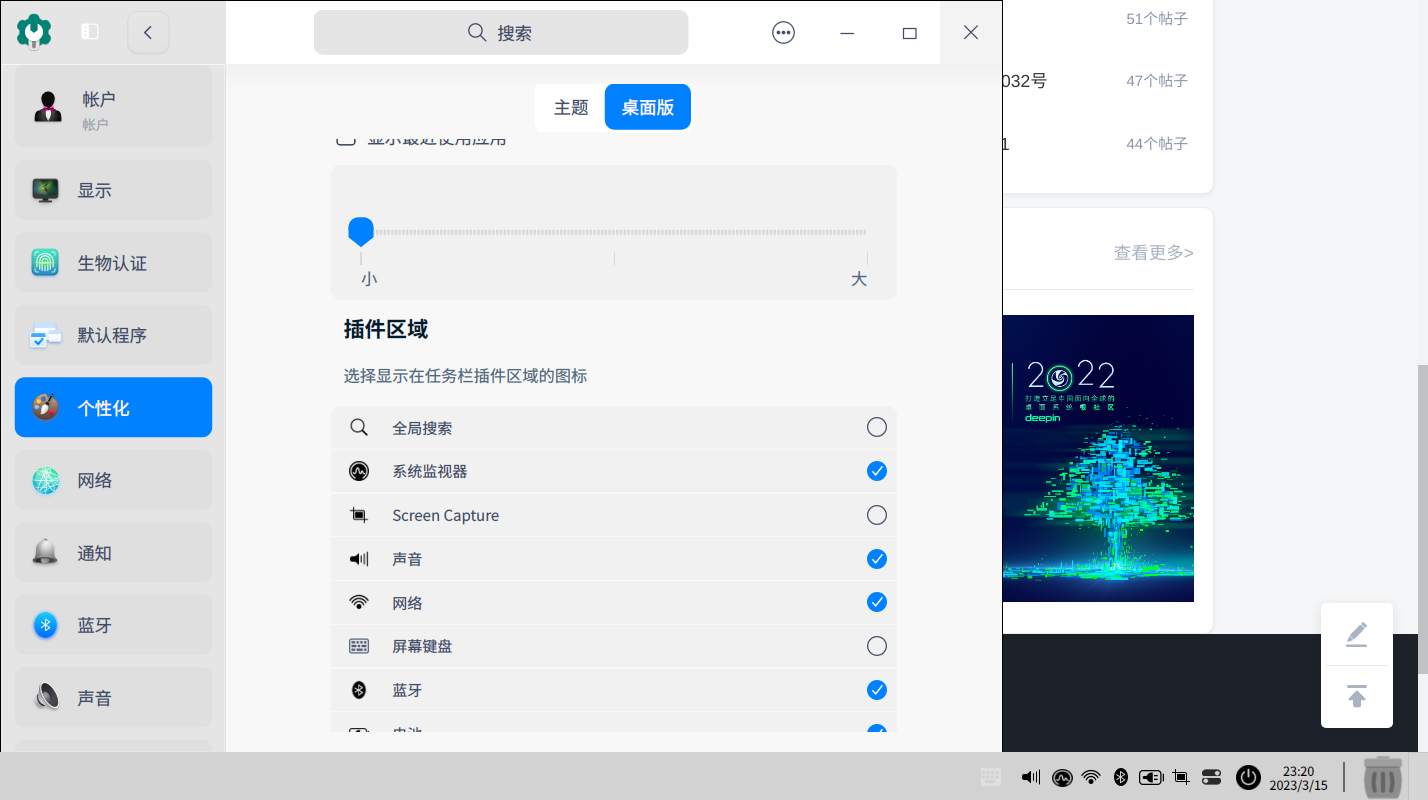Click the 选择显示在任务栏插件区域的图标 description

(466, 376)
